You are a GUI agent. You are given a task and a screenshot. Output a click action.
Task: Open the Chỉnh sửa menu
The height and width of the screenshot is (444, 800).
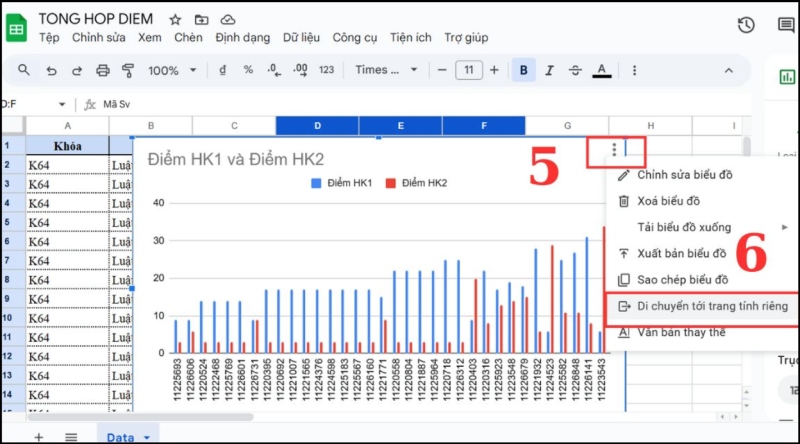click(x=98, y=37)
